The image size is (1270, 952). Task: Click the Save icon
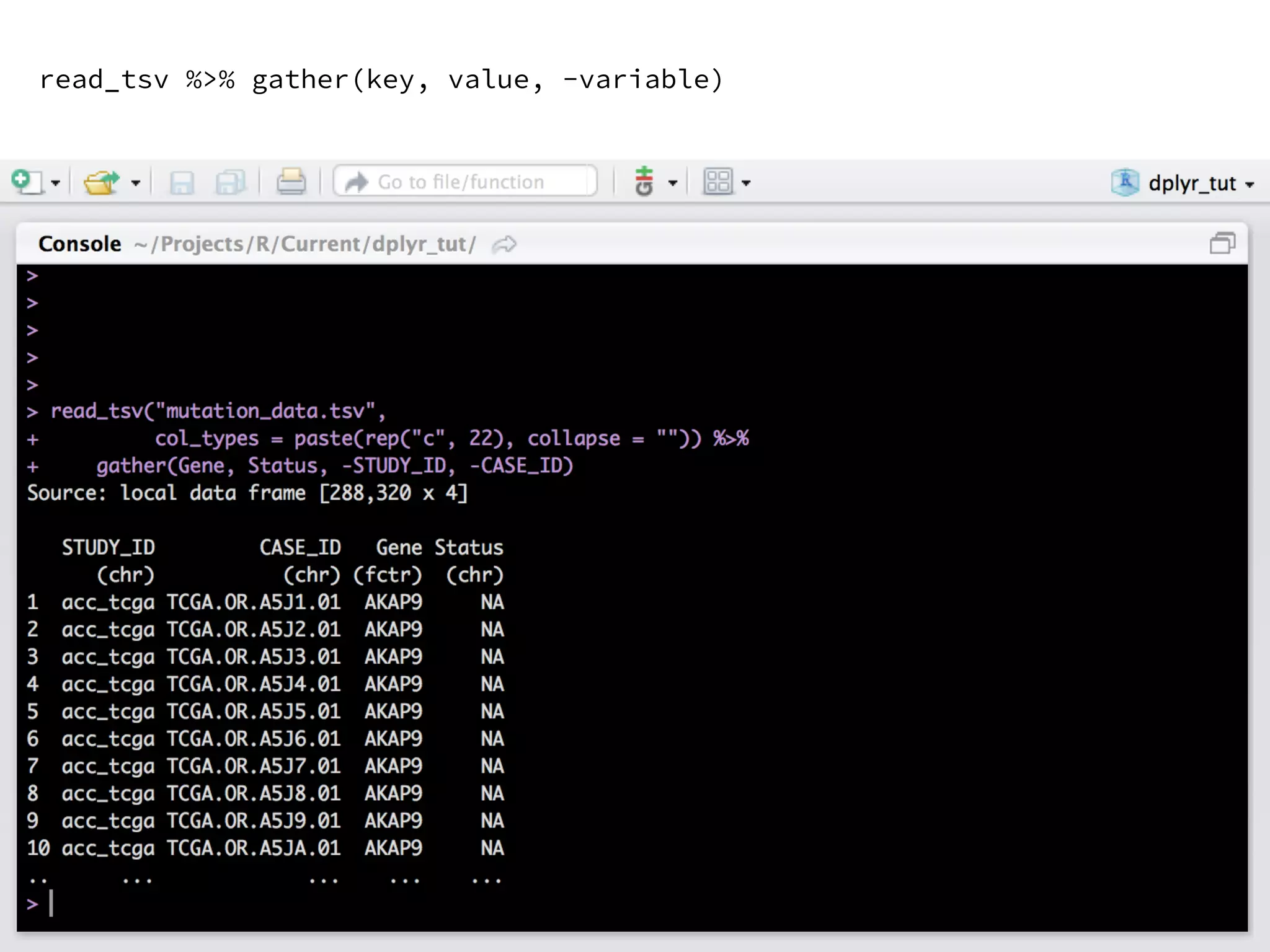tap(182, 182)
